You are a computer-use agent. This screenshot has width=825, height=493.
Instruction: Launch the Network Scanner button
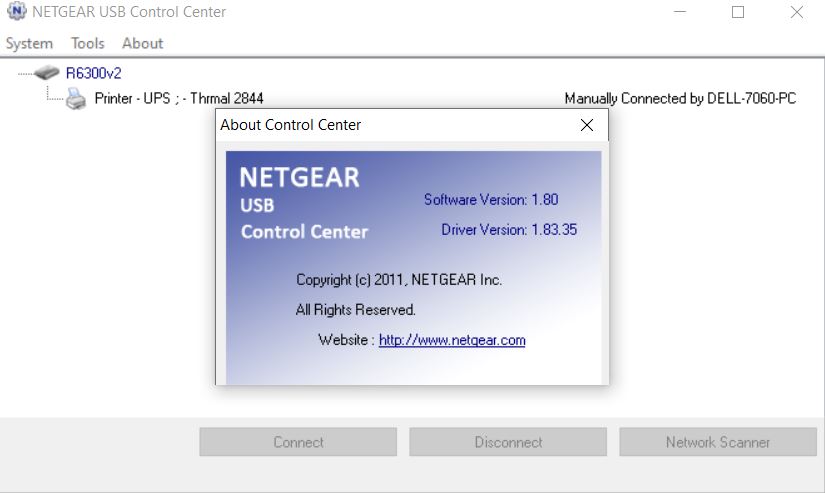717,442
